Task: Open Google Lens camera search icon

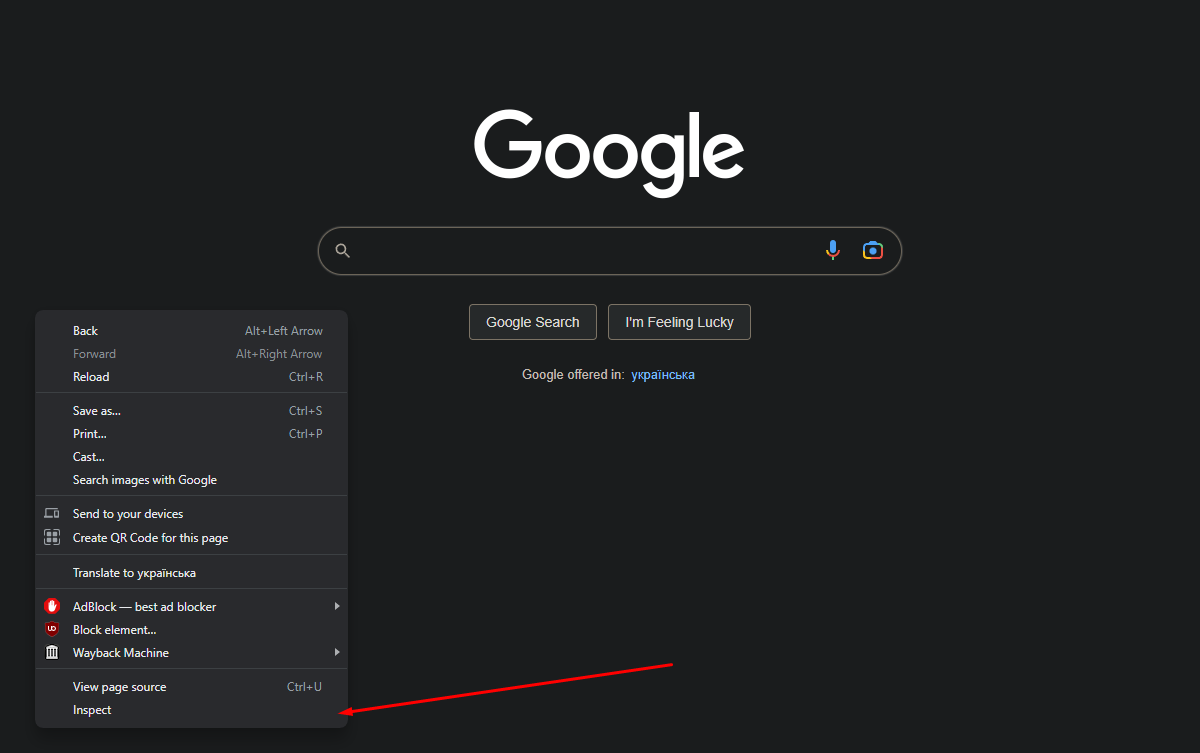Action: (x=873, y=250)
